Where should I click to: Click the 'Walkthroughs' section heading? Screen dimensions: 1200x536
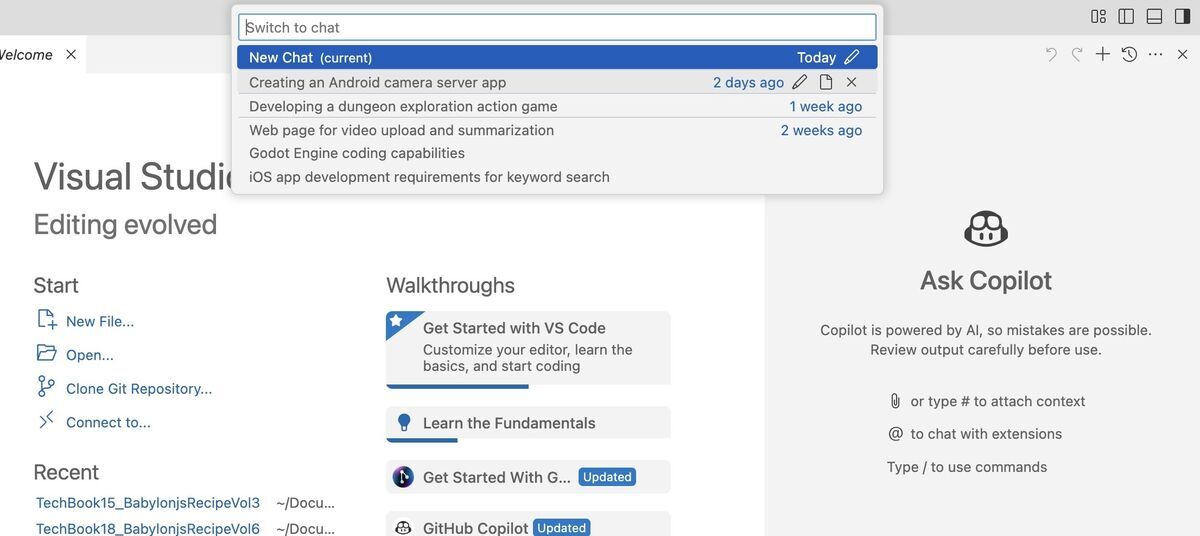point(450,285)
